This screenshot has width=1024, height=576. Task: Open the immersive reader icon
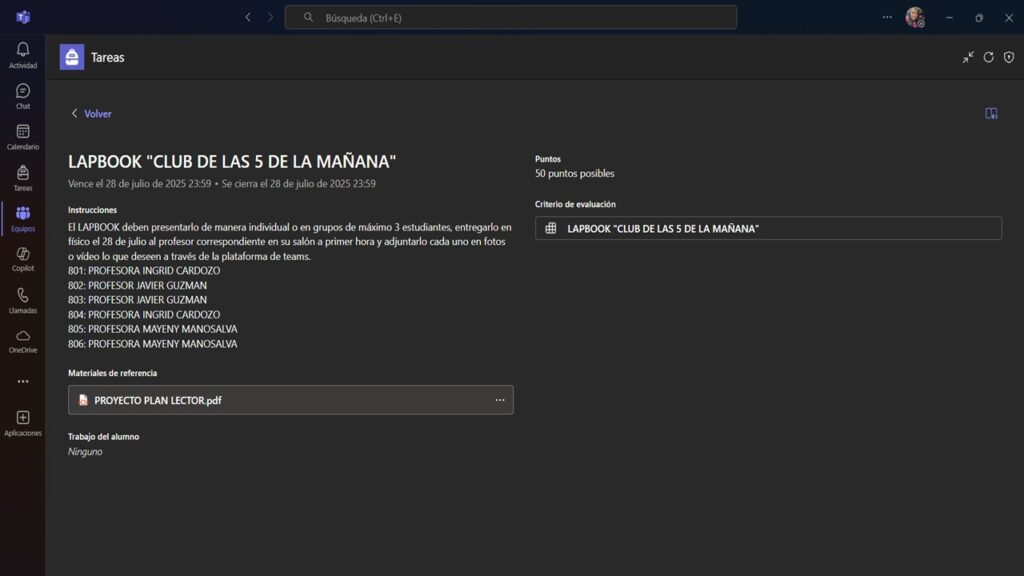click(x=991, y=114)
